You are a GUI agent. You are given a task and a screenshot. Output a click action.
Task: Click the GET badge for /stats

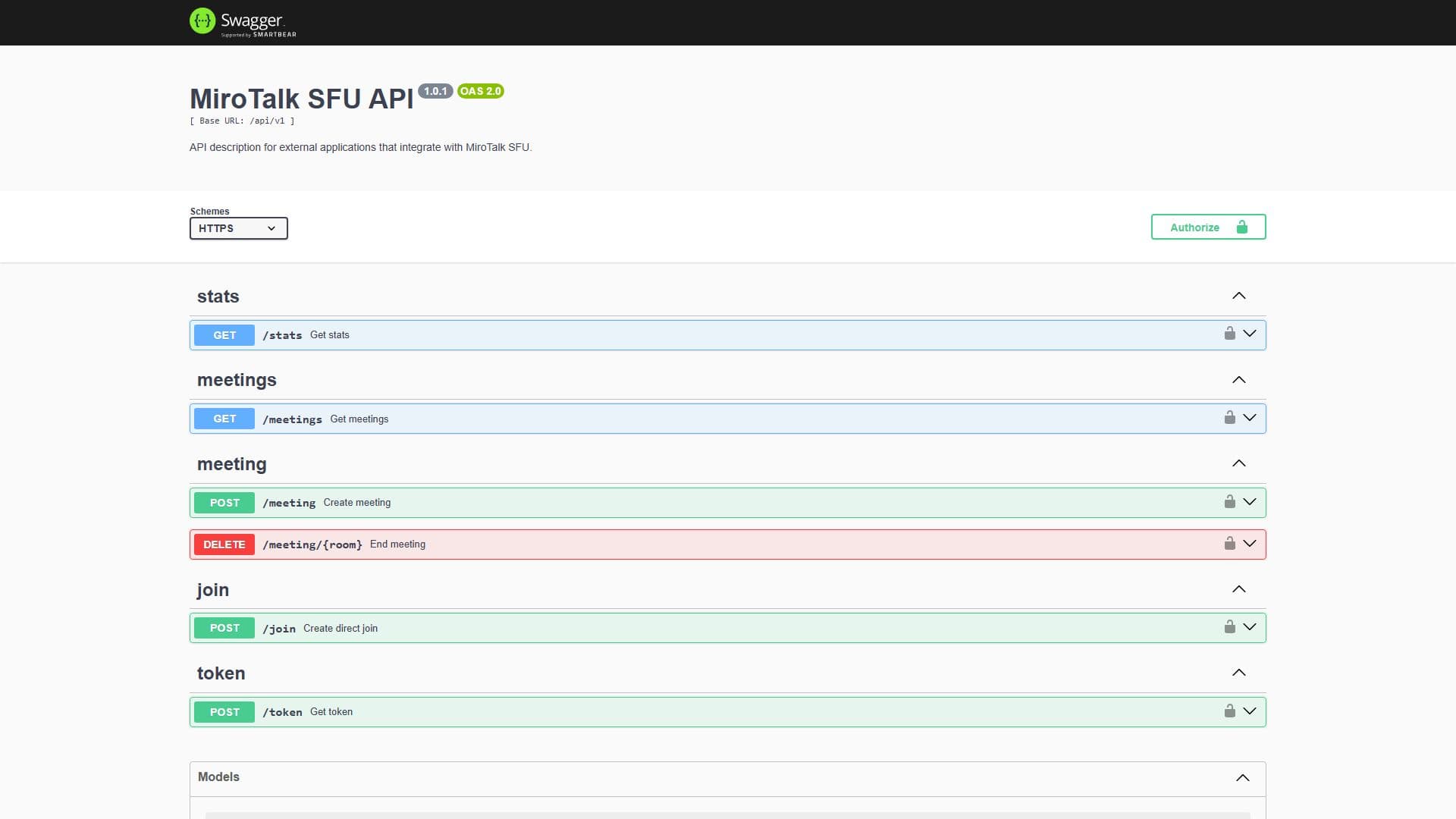[x=224, y=335]
